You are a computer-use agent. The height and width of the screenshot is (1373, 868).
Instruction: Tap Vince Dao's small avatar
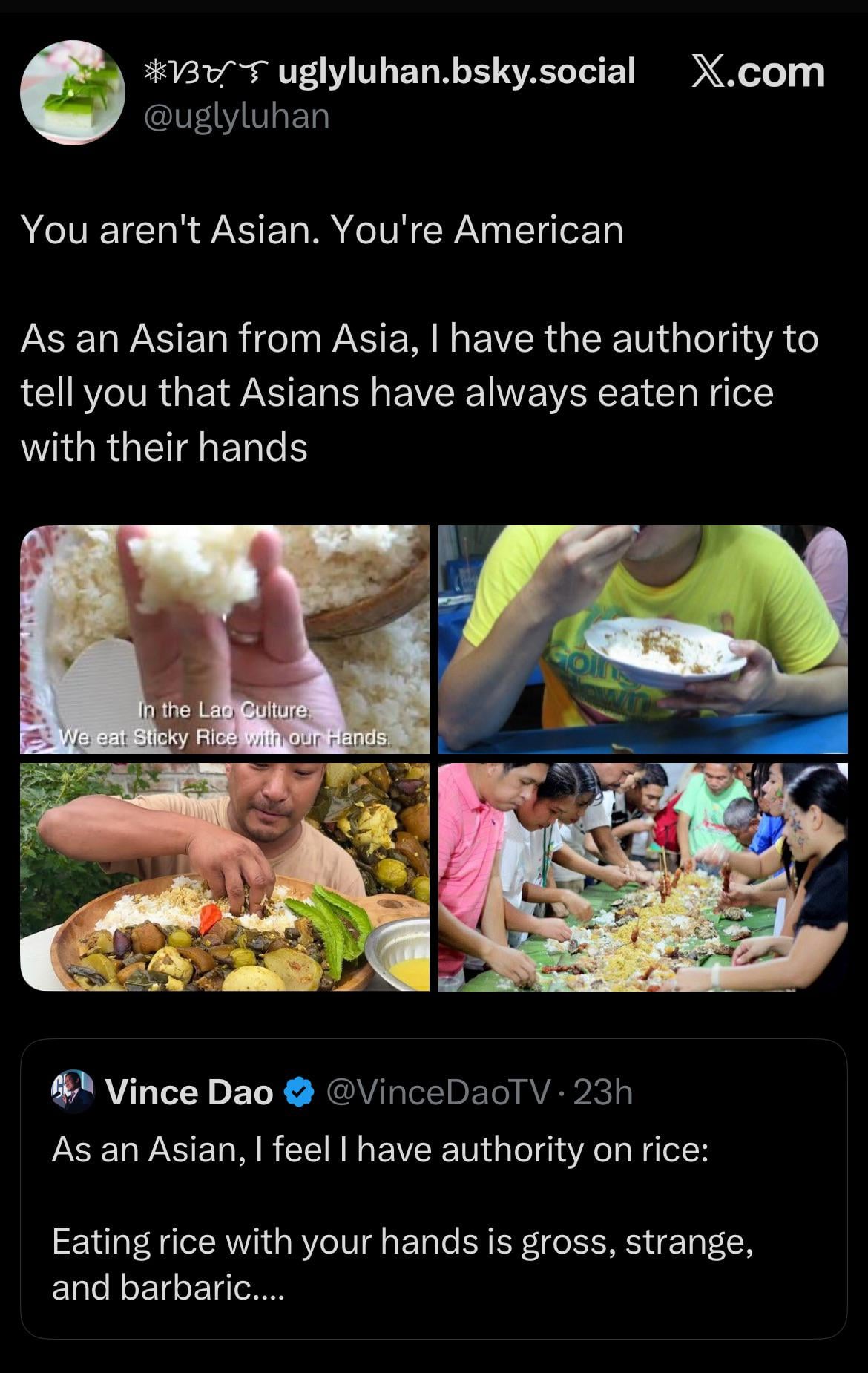[x=72, y=1092]
